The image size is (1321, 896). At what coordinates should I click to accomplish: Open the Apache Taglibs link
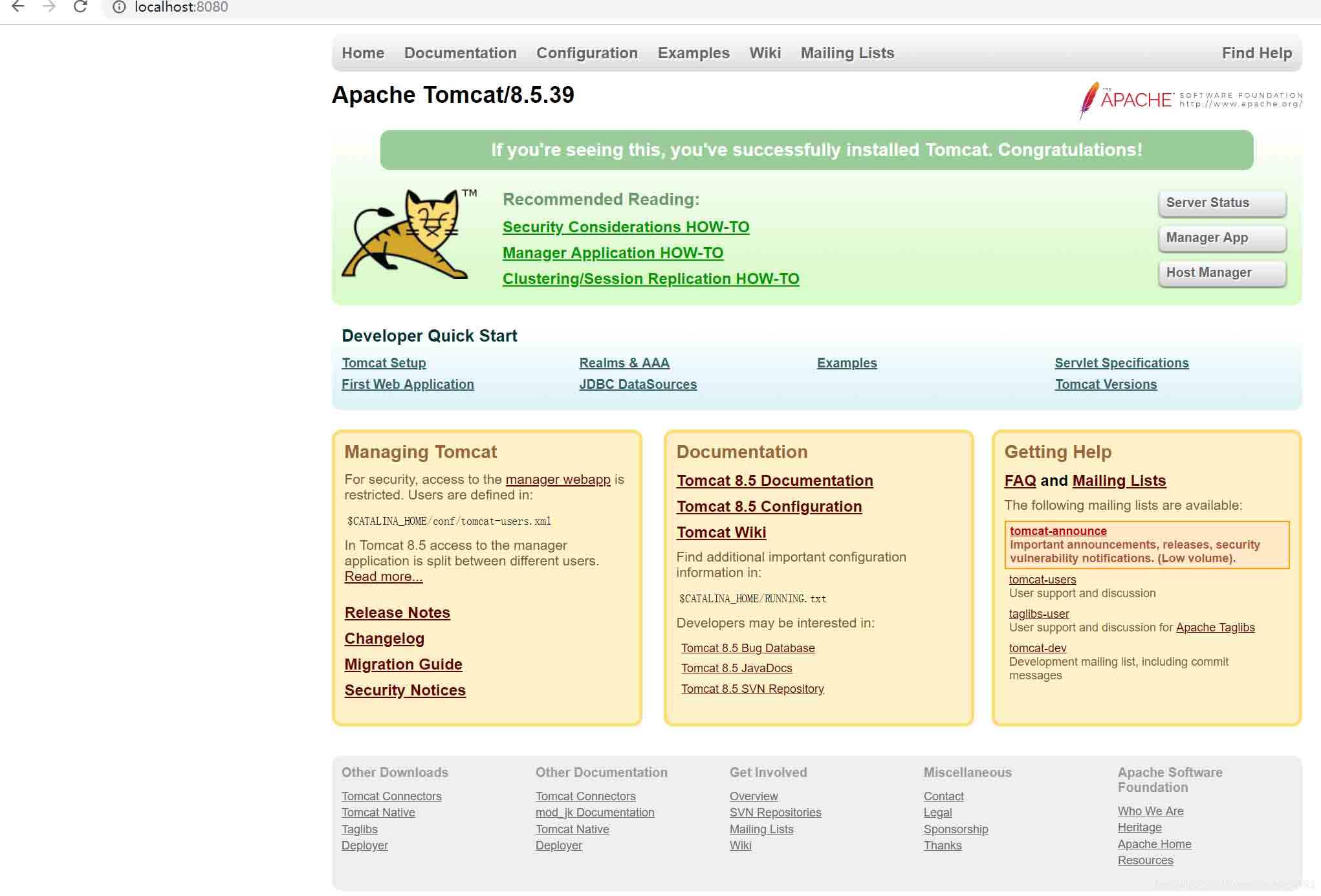[1215, 628]
